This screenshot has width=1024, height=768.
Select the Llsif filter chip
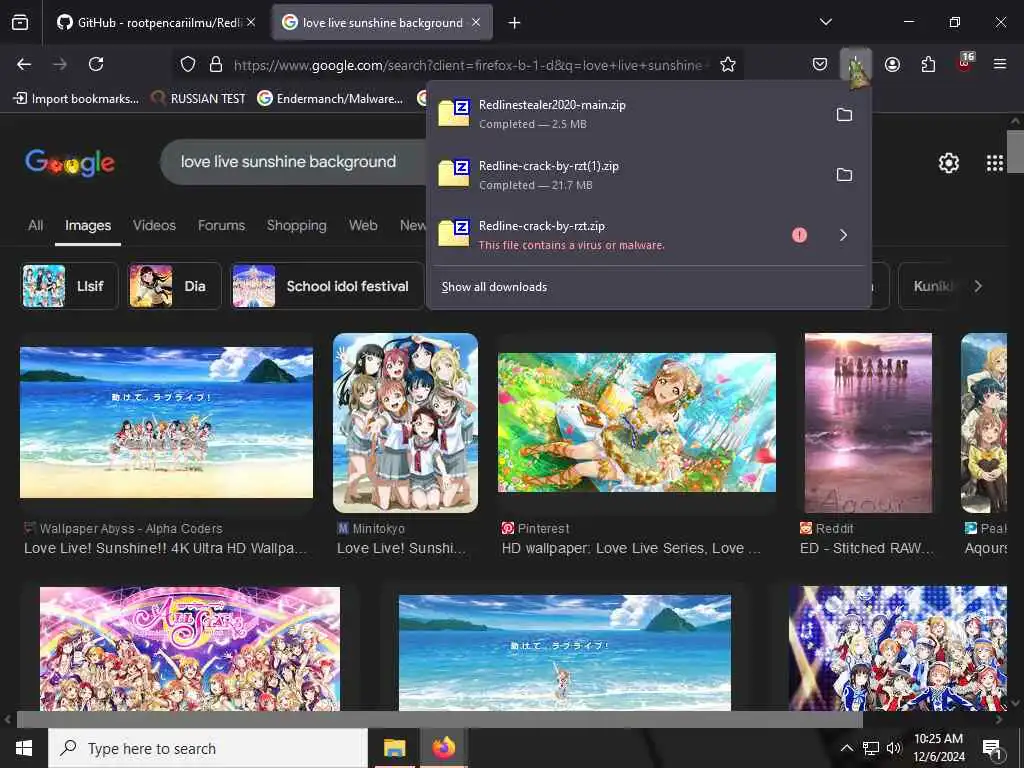(69, 286)
